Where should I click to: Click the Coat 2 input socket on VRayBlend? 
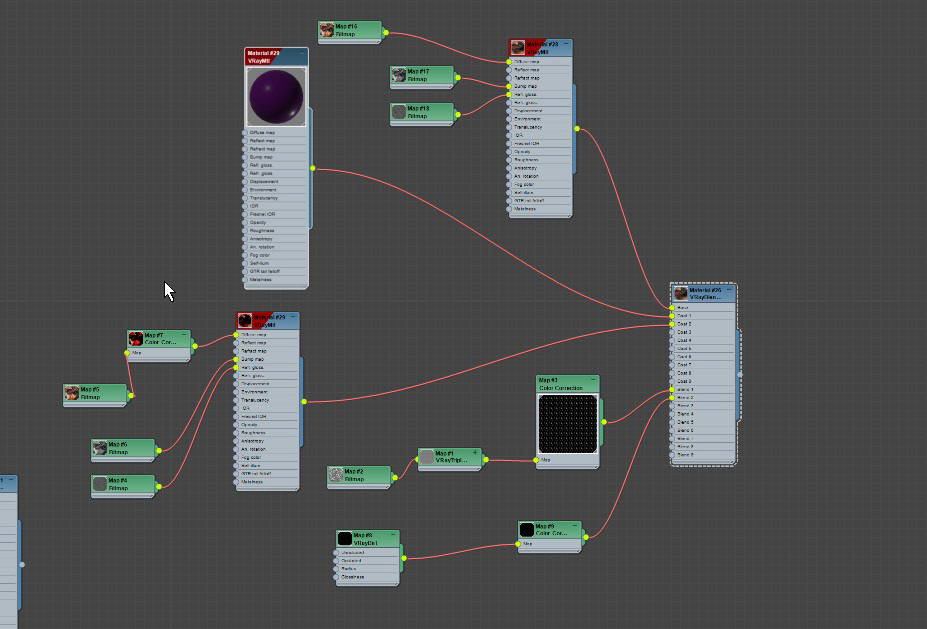click(672, 324)
